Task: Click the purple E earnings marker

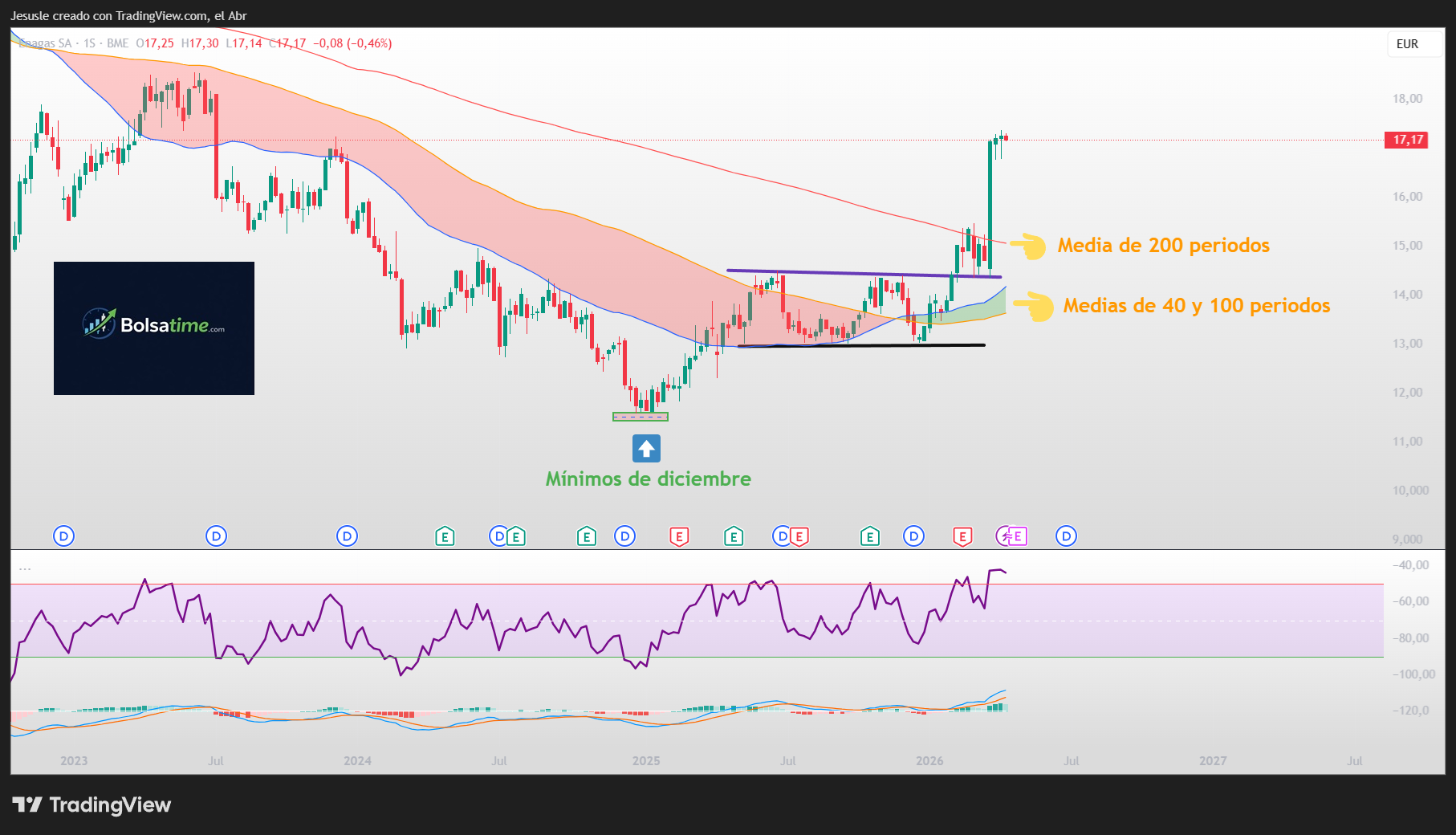Action: (1017, 536)
